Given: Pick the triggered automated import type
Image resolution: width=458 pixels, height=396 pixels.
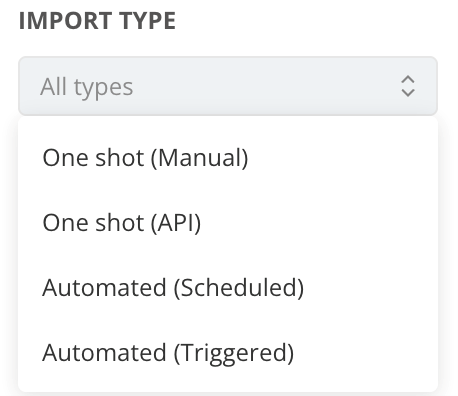Looking at the screenshot, I should tap(228, 353).
